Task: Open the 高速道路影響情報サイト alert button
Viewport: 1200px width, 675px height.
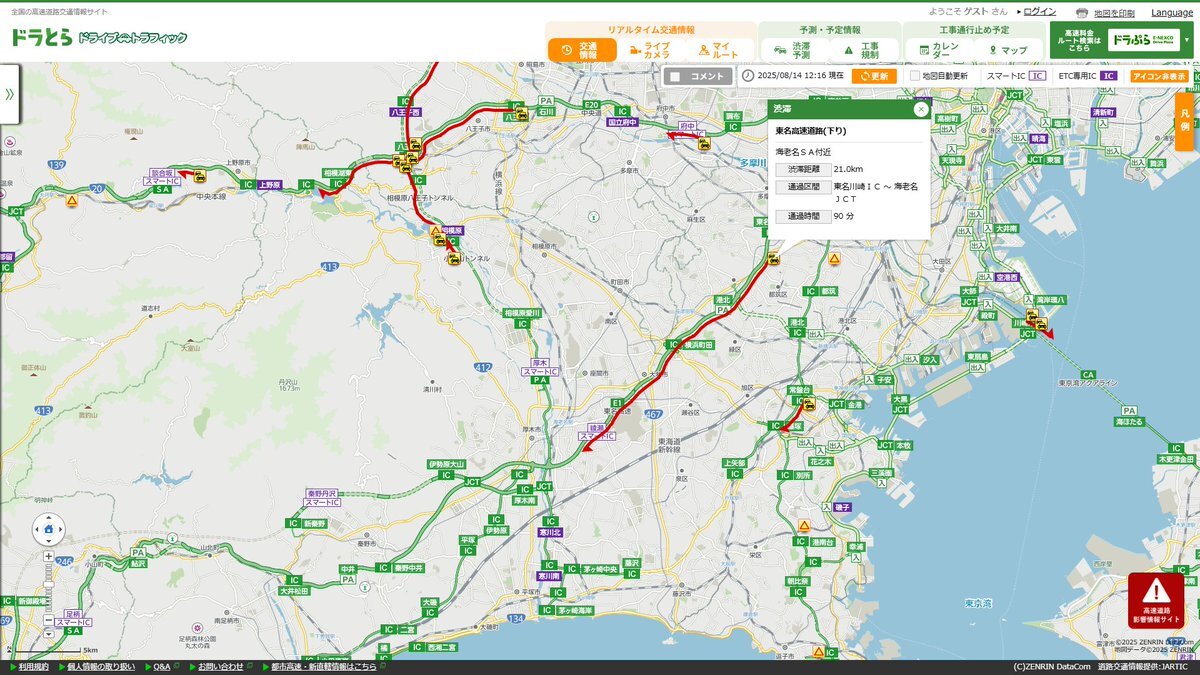Action: click(x=1156, y=600)
